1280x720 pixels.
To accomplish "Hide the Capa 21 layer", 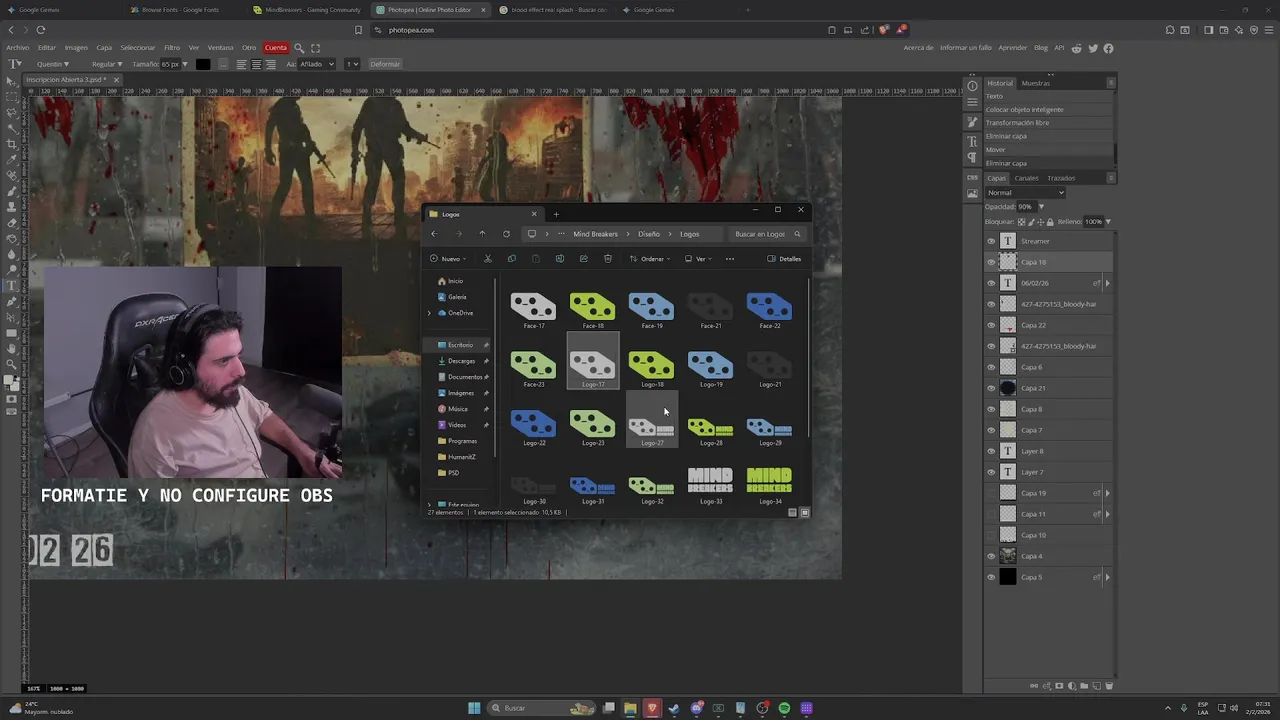I will tap(991, 388).
